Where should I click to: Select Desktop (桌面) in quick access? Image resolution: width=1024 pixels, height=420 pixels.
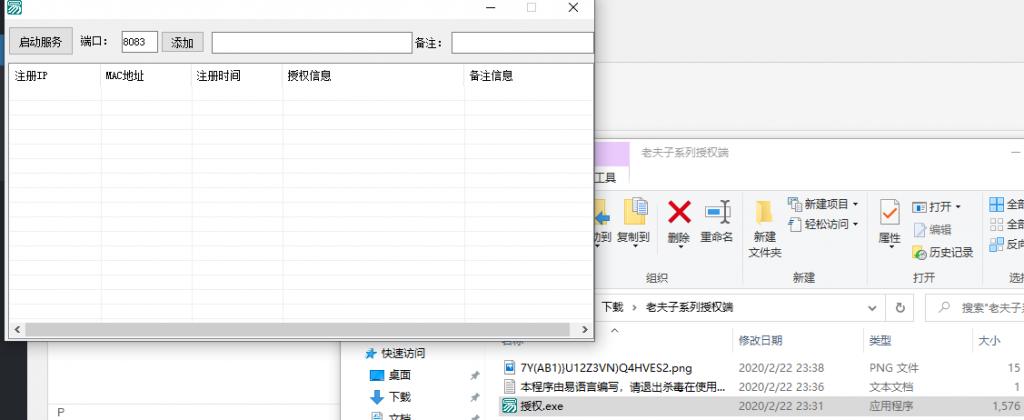point(400,375)
